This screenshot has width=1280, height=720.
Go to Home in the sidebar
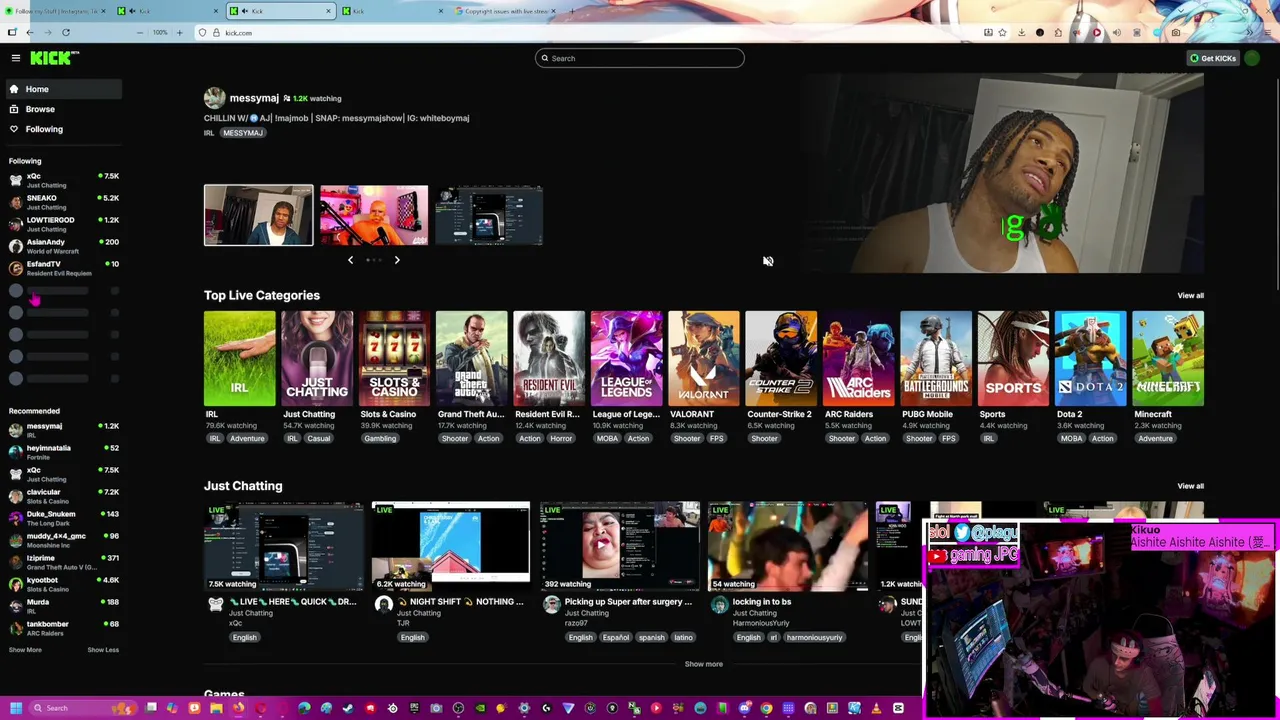point(62,89)
